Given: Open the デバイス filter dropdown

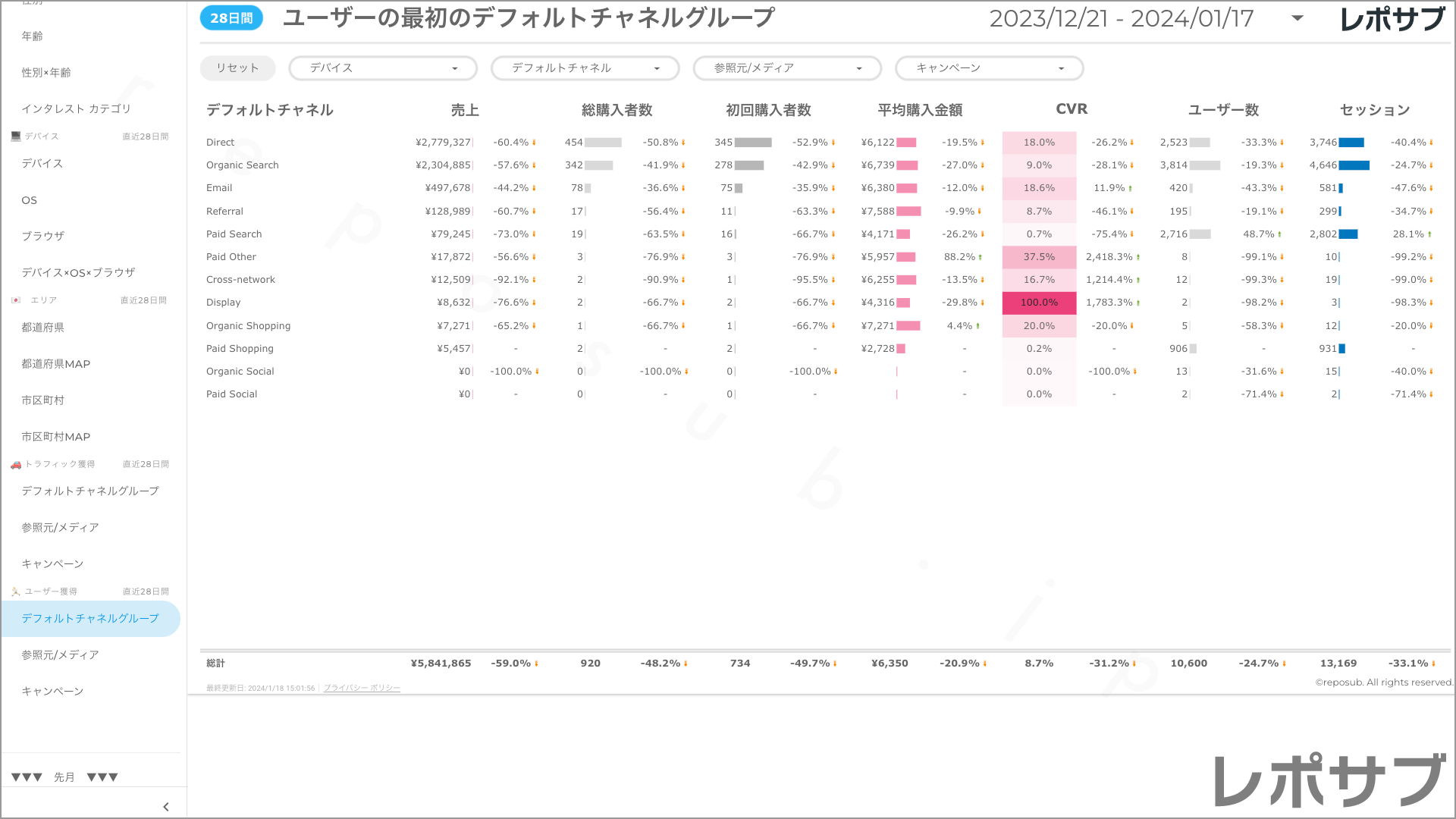Looking at the screenshot, I should pyautogui.click(x=383, y=68).
